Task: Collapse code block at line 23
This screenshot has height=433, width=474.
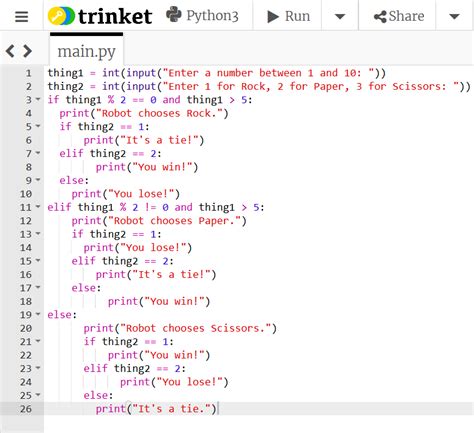Action: [38, 368]
